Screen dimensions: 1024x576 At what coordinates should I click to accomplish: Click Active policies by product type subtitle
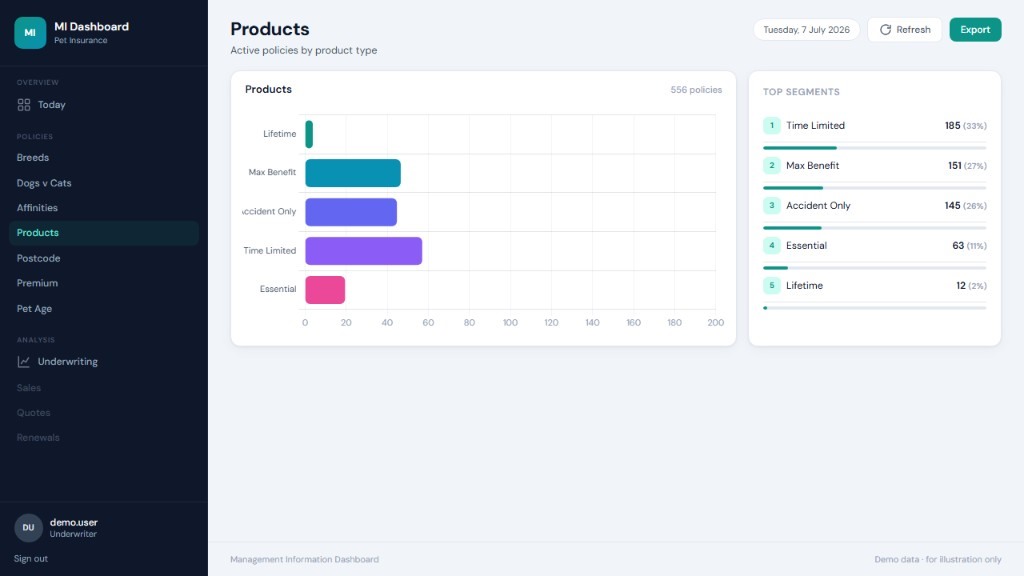click(x=304, y=50)
